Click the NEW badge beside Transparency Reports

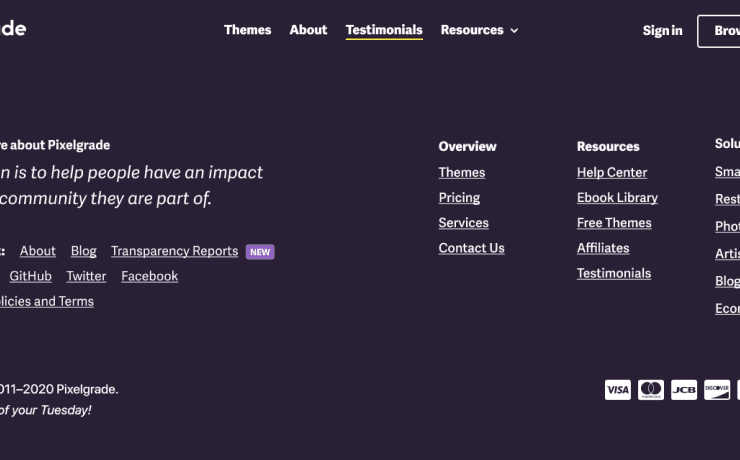[x=260, y=252]
